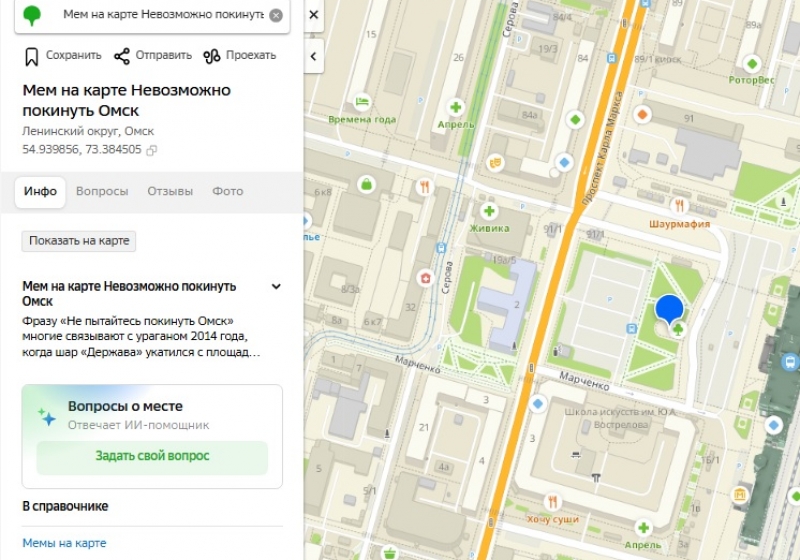Click the Сохранить bookmark icon
This screenshot has height=560, width=800.
point(32,56)
